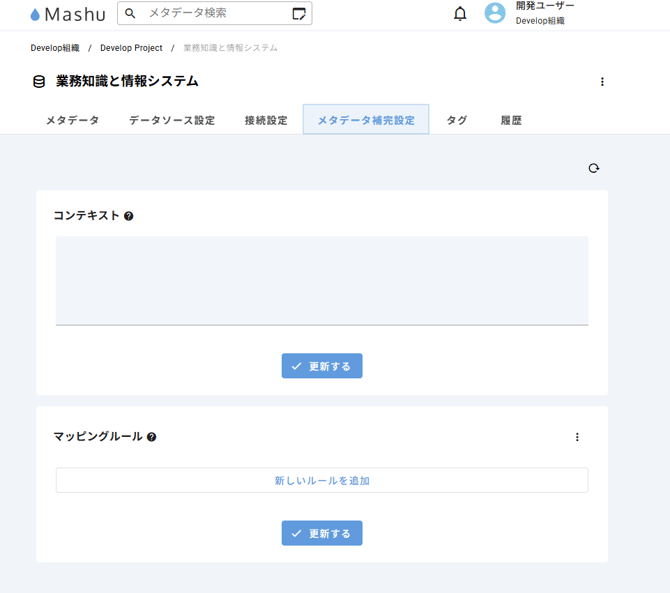Click the magnifier icon in search box

tap(131, 13)
